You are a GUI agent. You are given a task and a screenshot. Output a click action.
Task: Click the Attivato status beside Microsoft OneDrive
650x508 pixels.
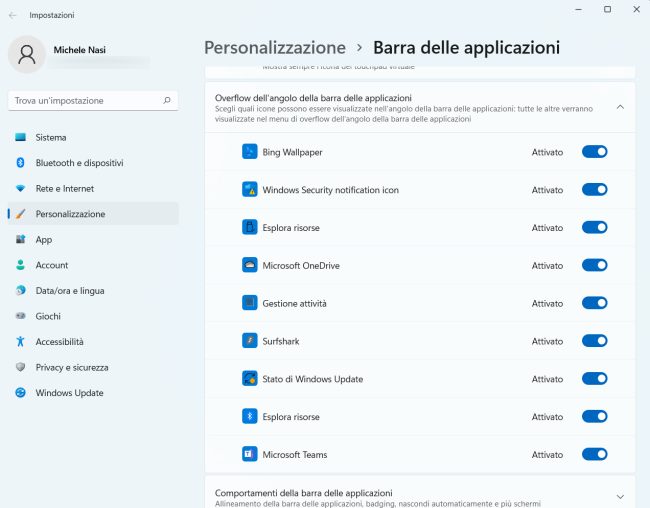(x=547, y=265)
